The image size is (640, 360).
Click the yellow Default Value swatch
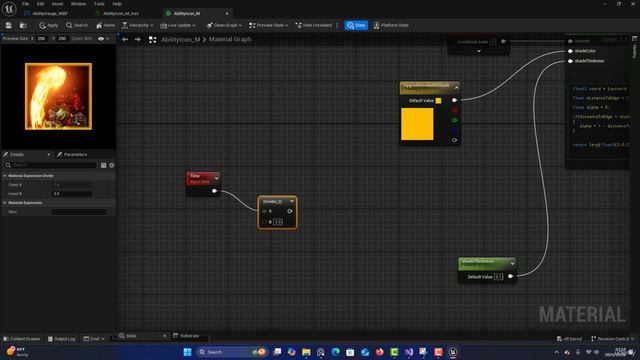click(x=438, y=100)
